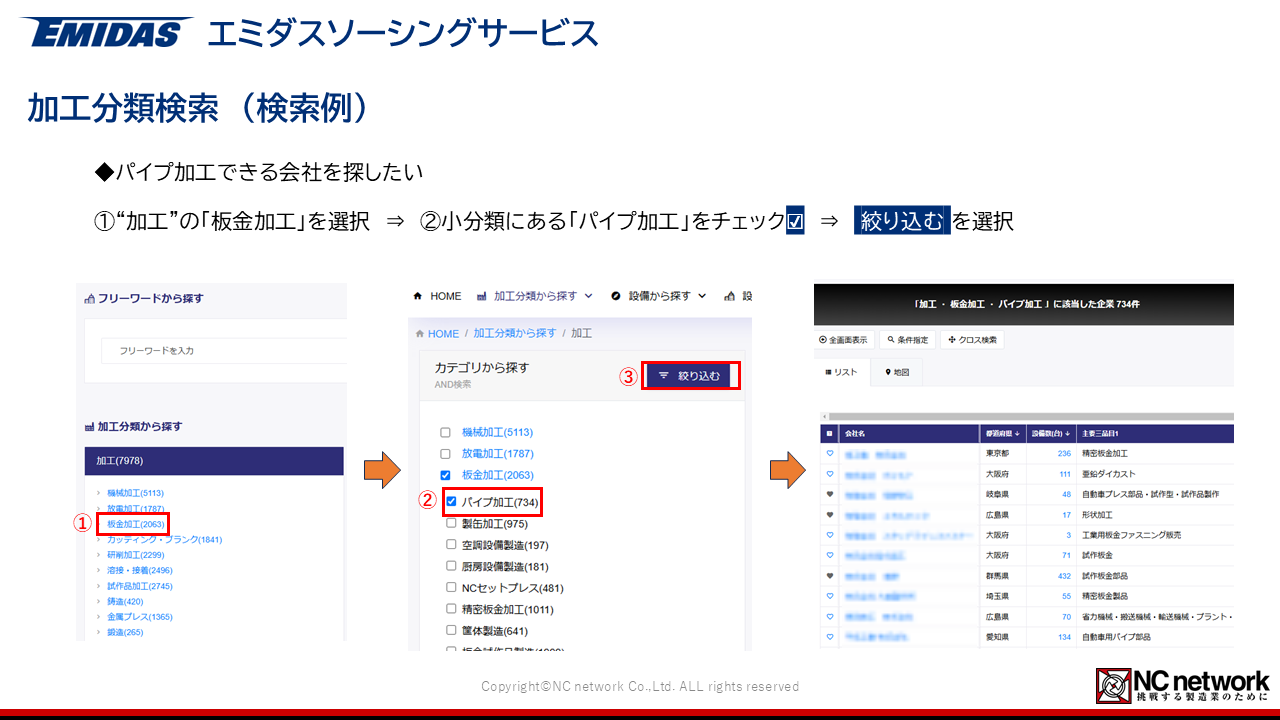The width and height of the screenshot is (1280, 720).
Task: Open the 機械加工(5113) checkbox list link
Action: coord(497,433)
